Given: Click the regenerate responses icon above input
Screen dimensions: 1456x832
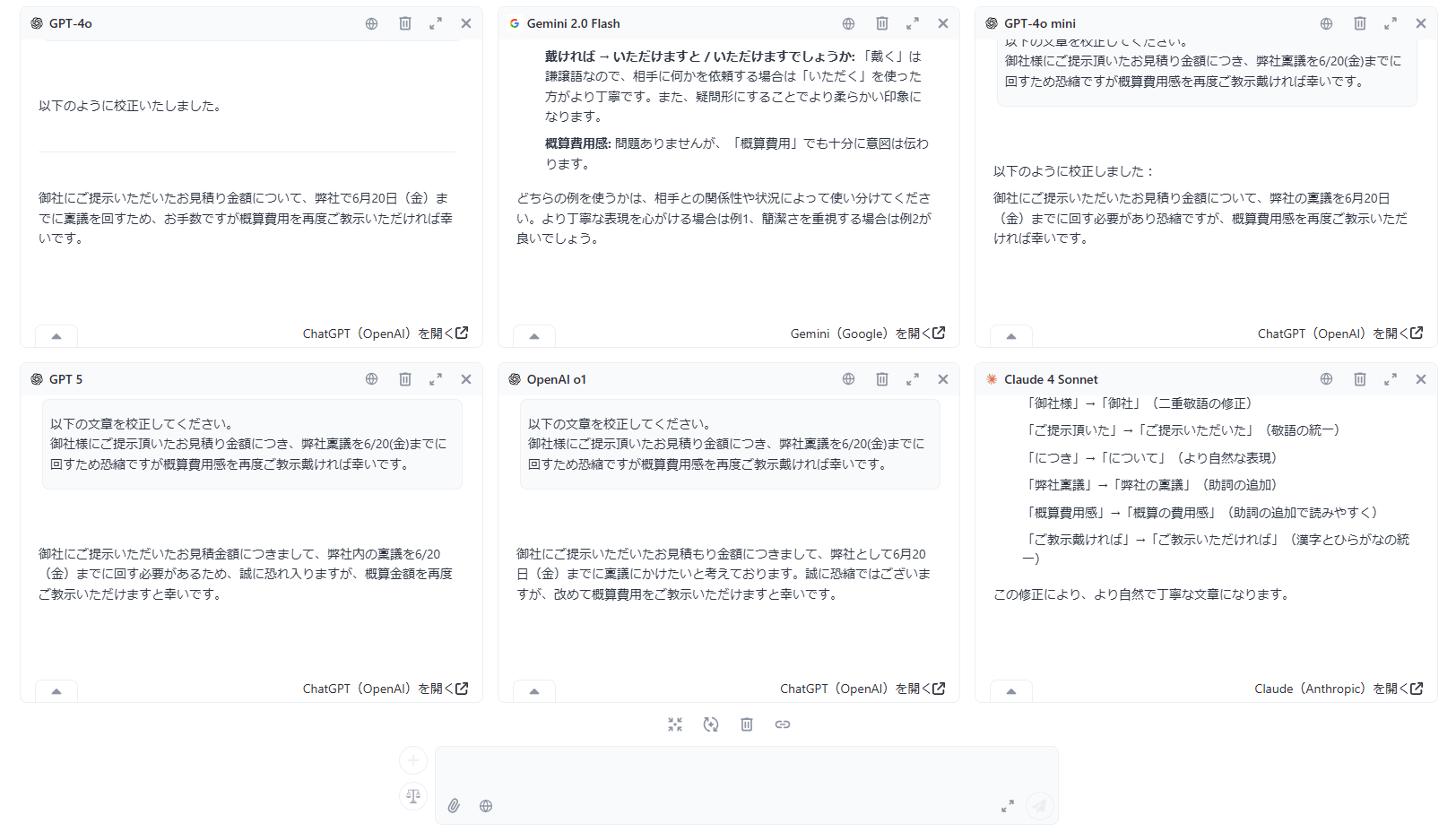Looking at the screenshot, I should click(x=711, y=724).
